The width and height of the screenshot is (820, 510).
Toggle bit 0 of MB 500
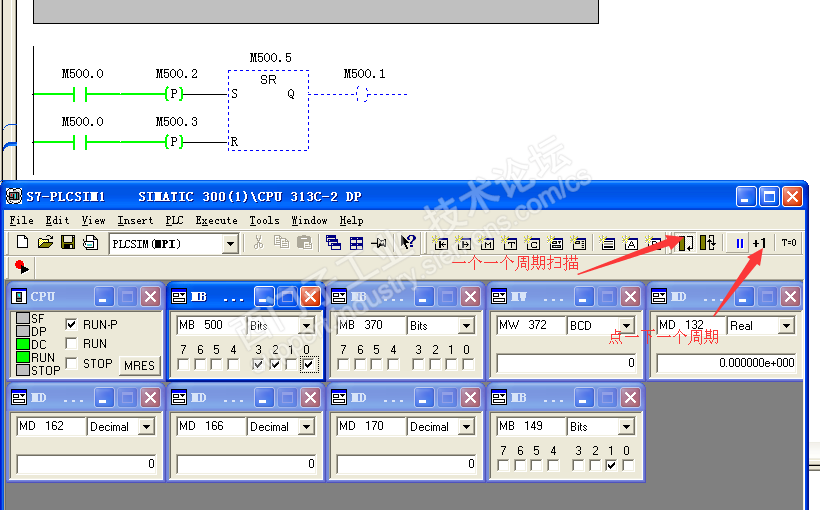(309, 364)
